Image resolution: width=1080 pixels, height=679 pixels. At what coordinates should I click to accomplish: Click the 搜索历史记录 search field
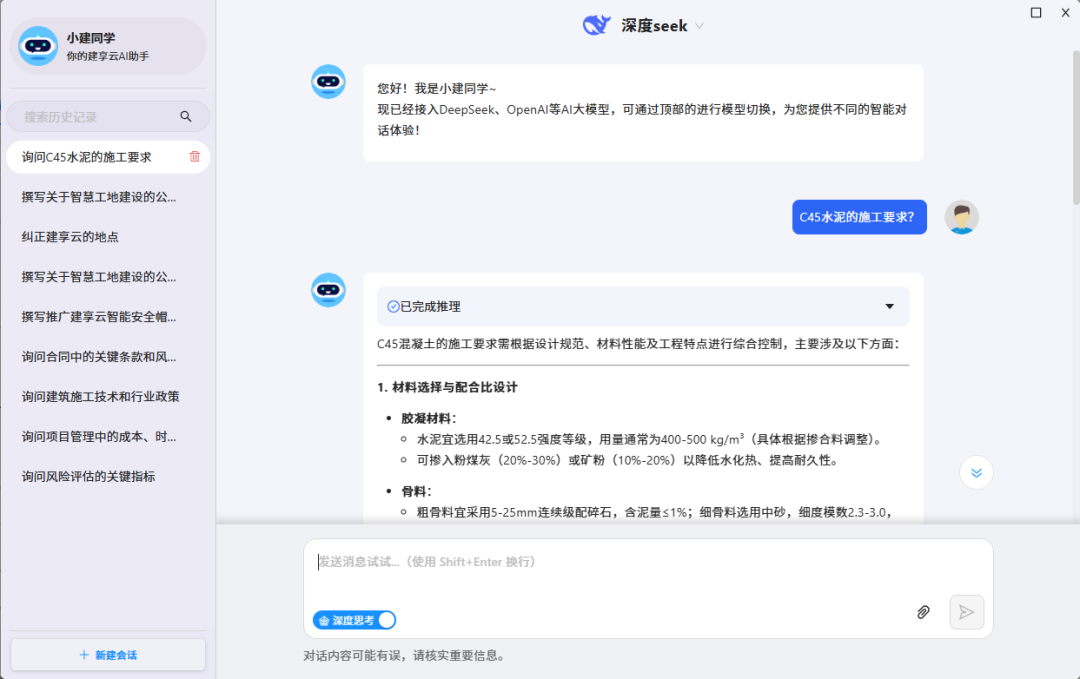coord(95,117)
